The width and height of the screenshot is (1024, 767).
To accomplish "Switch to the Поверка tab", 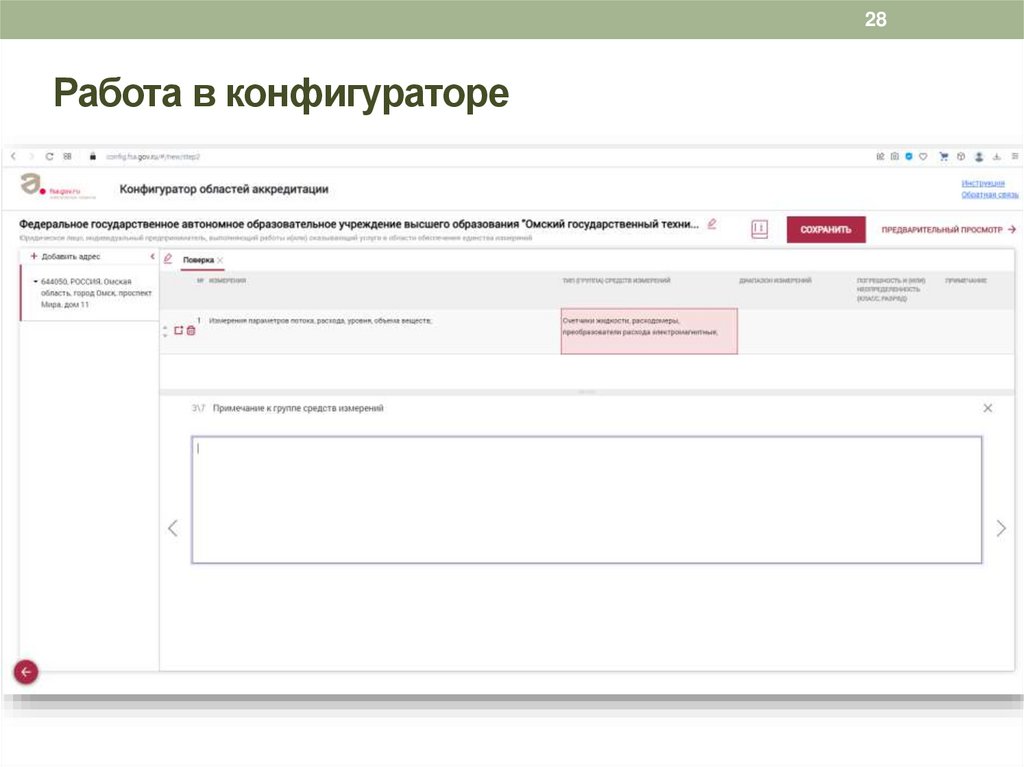I will point(197,261).
